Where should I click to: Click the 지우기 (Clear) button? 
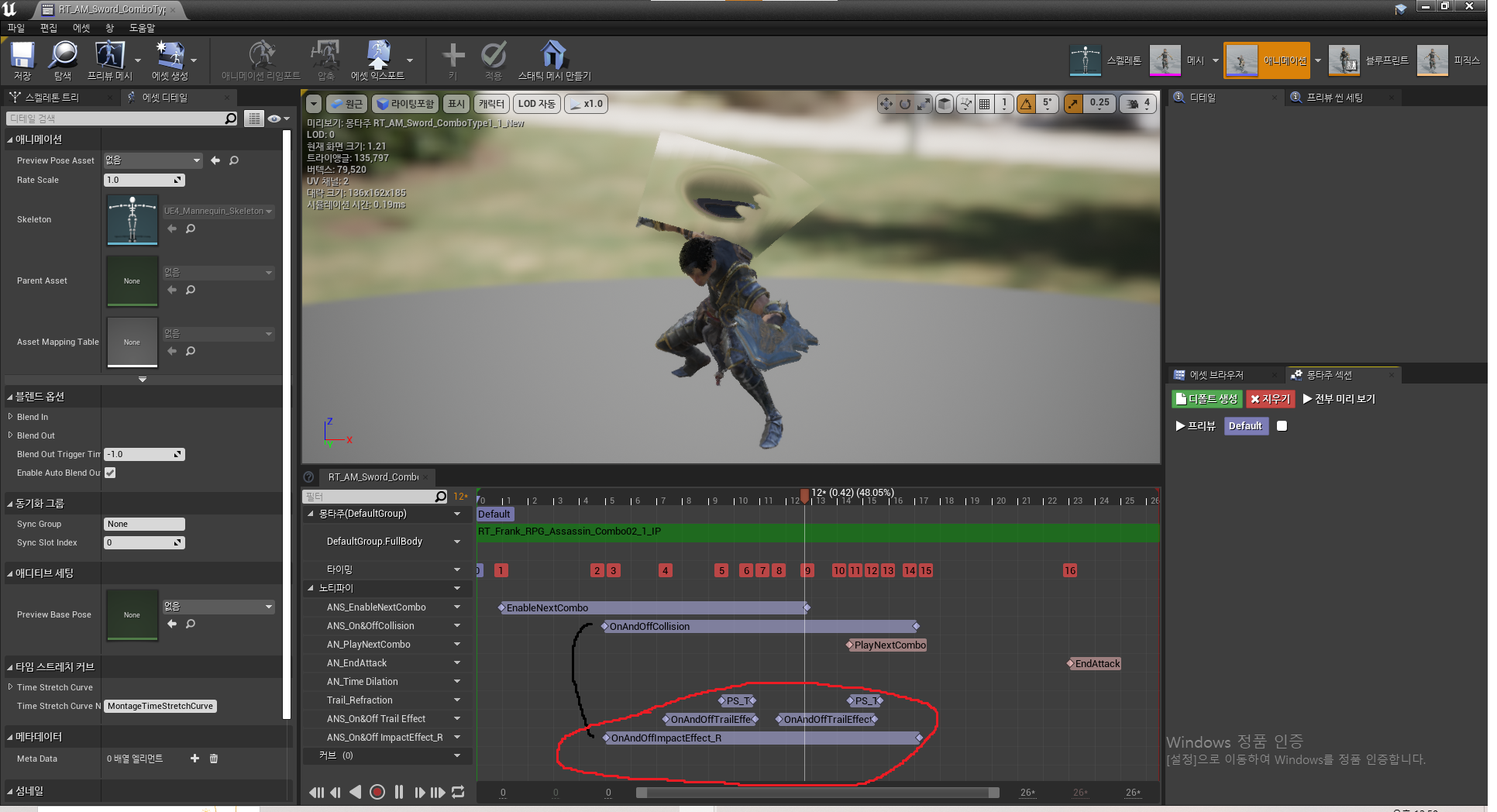(x=1270, y=399)
